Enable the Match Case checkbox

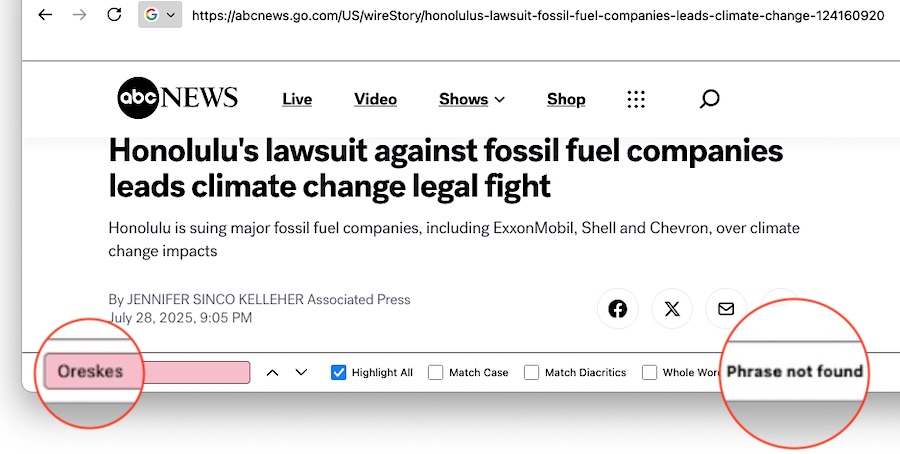tap(436, 373)
